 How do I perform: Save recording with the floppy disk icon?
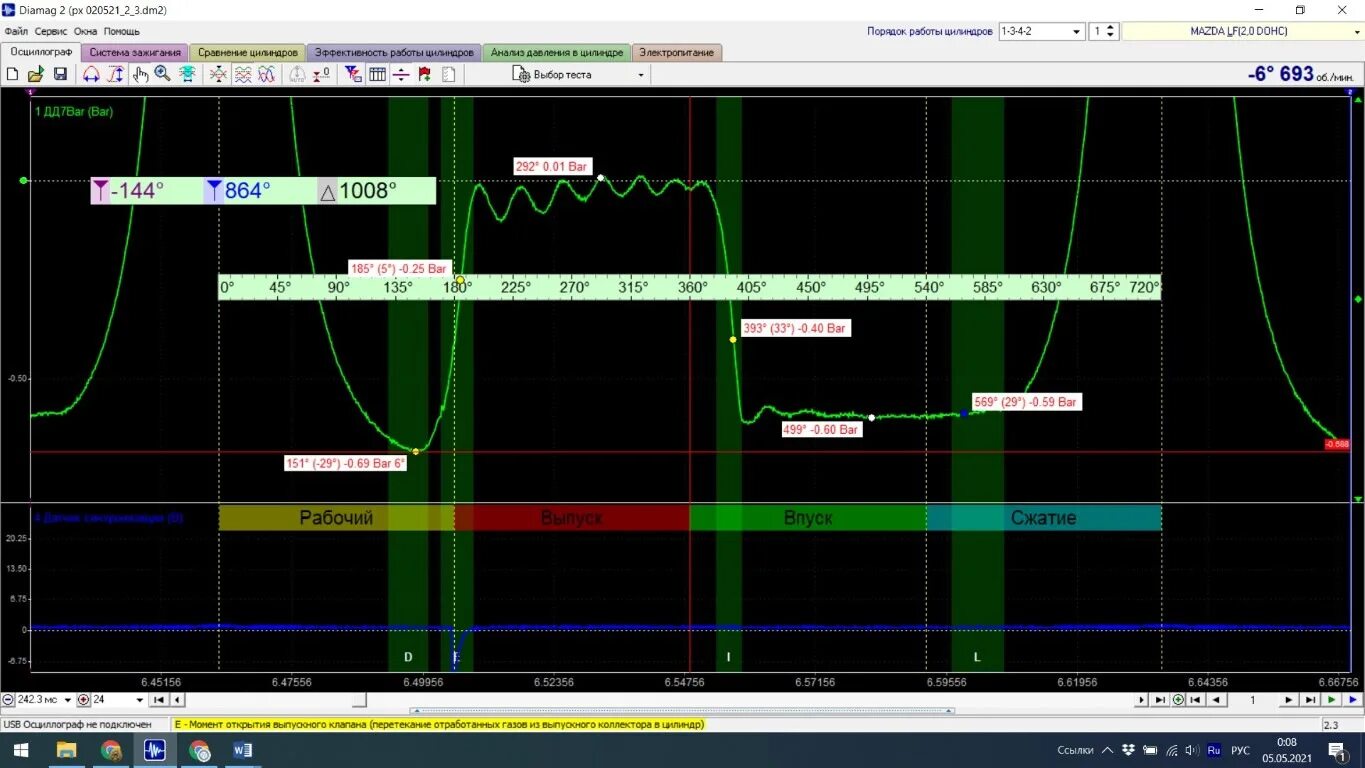[60, 74]
